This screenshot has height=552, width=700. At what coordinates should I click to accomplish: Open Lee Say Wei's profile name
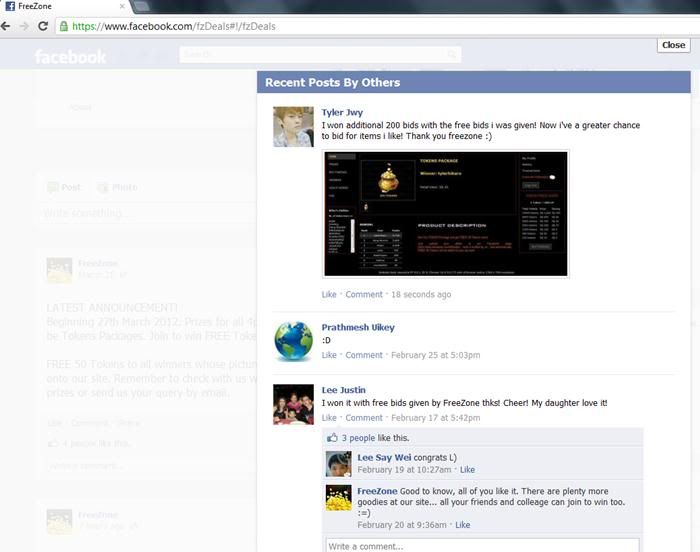pos(384,457)
